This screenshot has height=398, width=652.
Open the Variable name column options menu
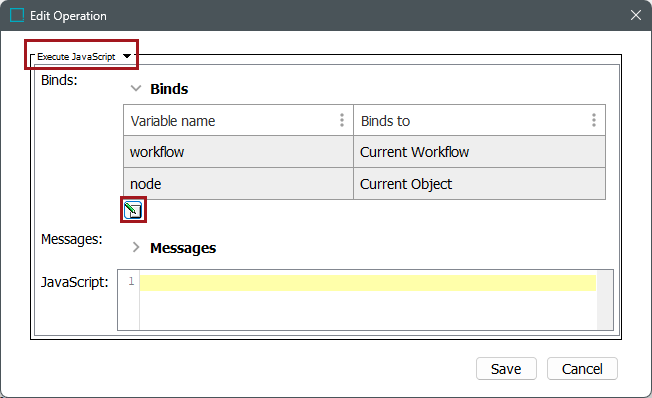[342, 120]
